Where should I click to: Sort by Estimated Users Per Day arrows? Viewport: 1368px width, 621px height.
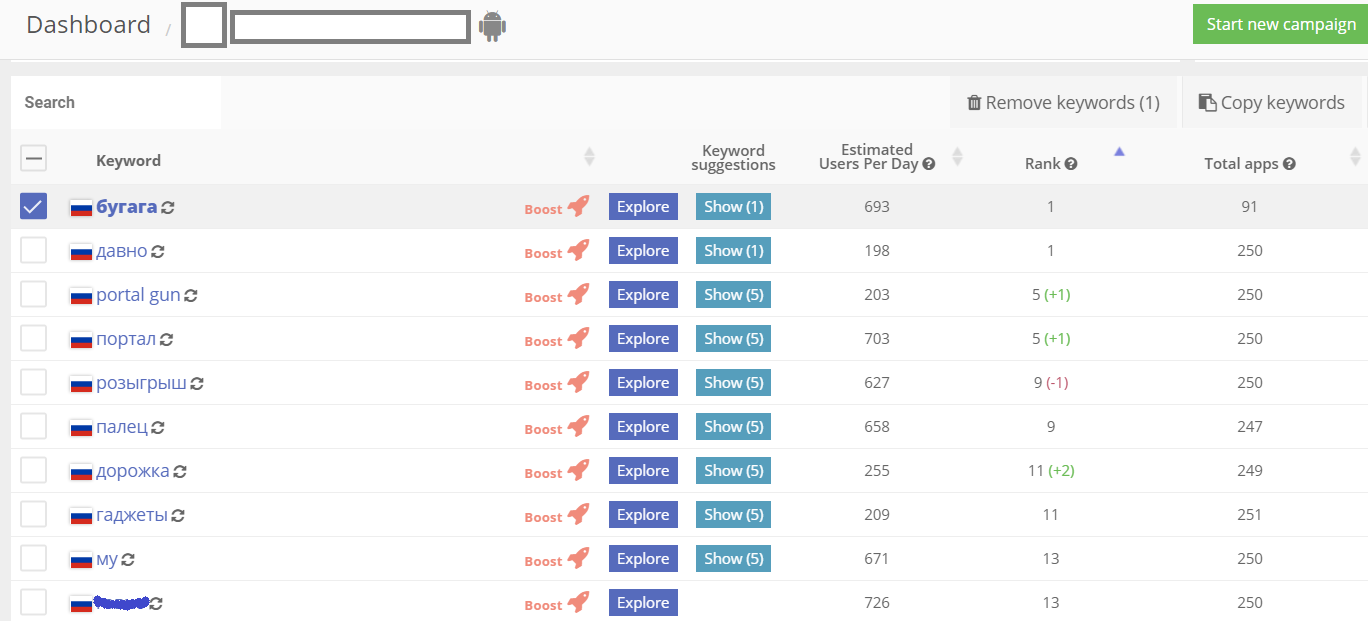957,156
